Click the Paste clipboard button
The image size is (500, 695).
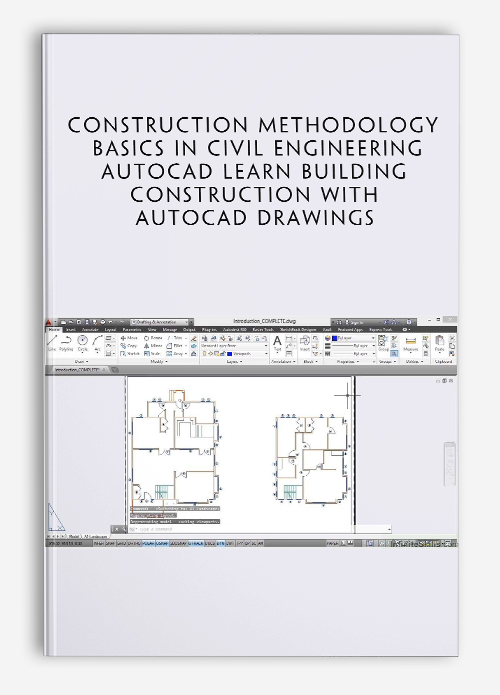(x=440, y=344)
